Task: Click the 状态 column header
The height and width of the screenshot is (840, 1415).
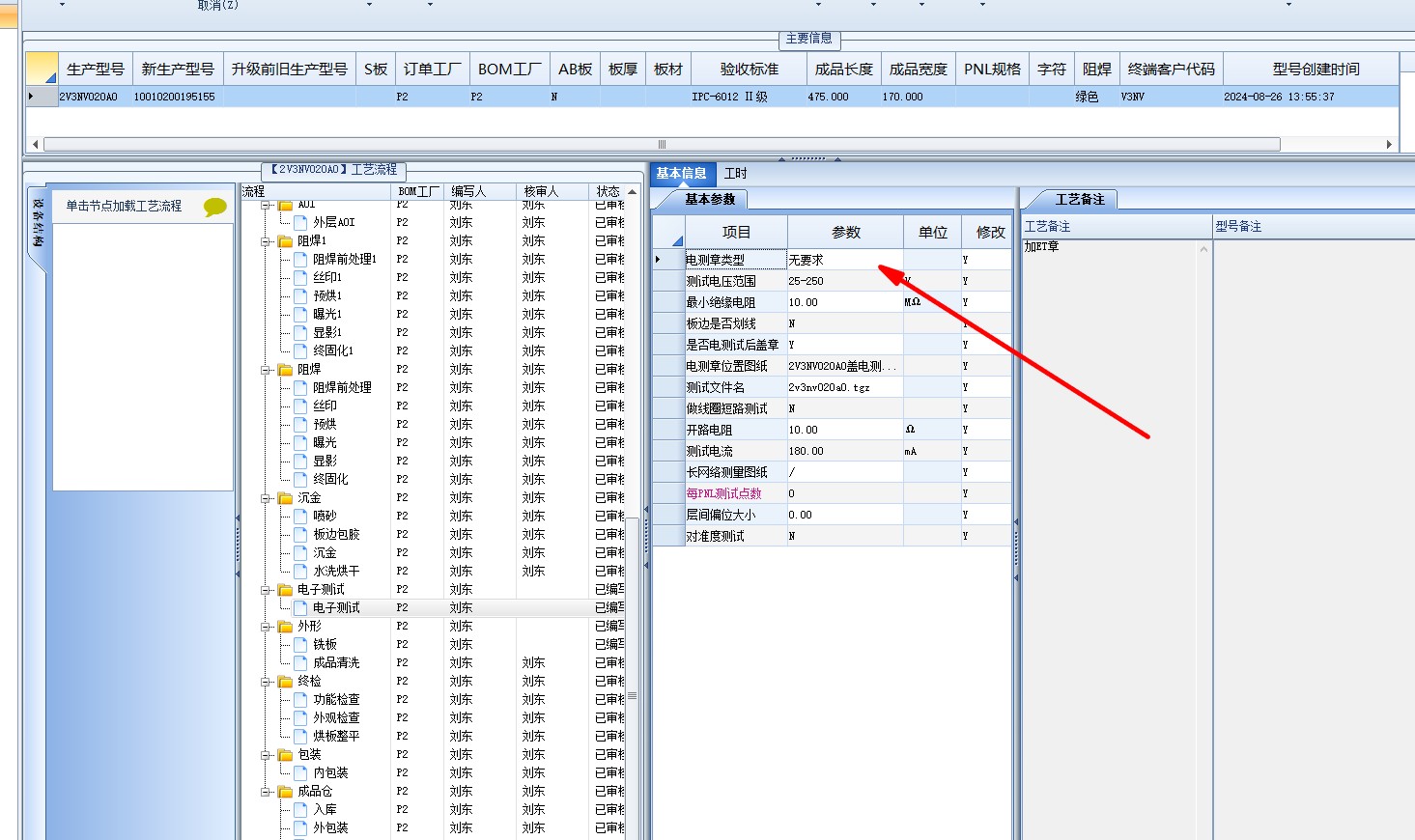Action: (608, 191)
